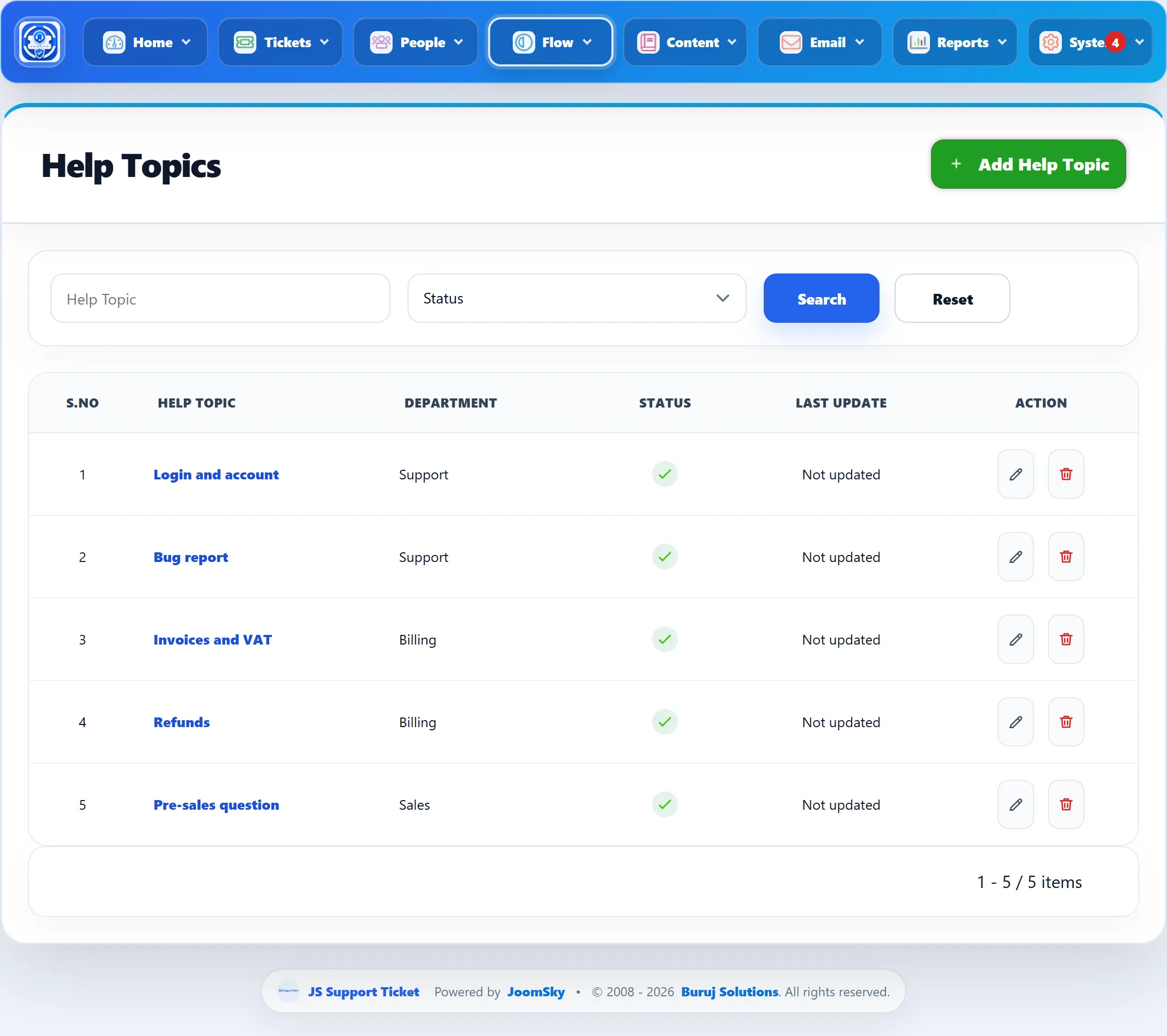Click the Help Topic search field
This screenshot has width=1167, height=1036.
220,298
